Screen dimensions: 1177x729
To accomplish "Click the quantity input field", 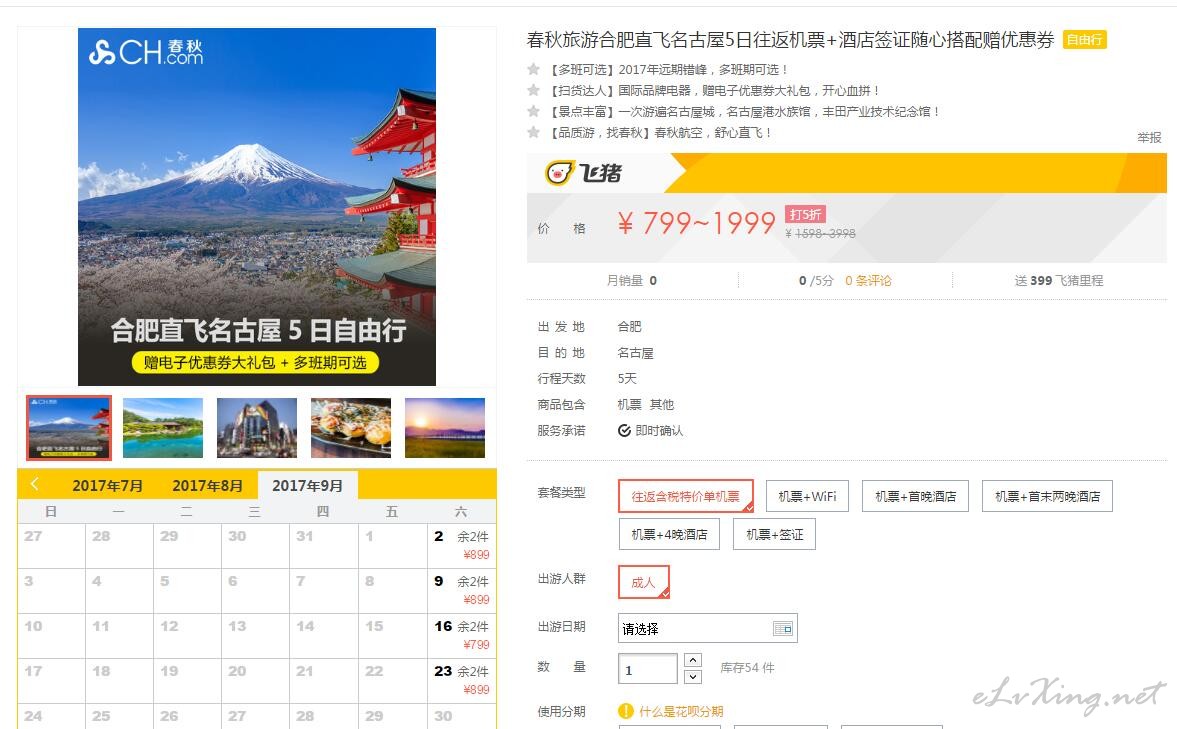I will pos(648,668).
